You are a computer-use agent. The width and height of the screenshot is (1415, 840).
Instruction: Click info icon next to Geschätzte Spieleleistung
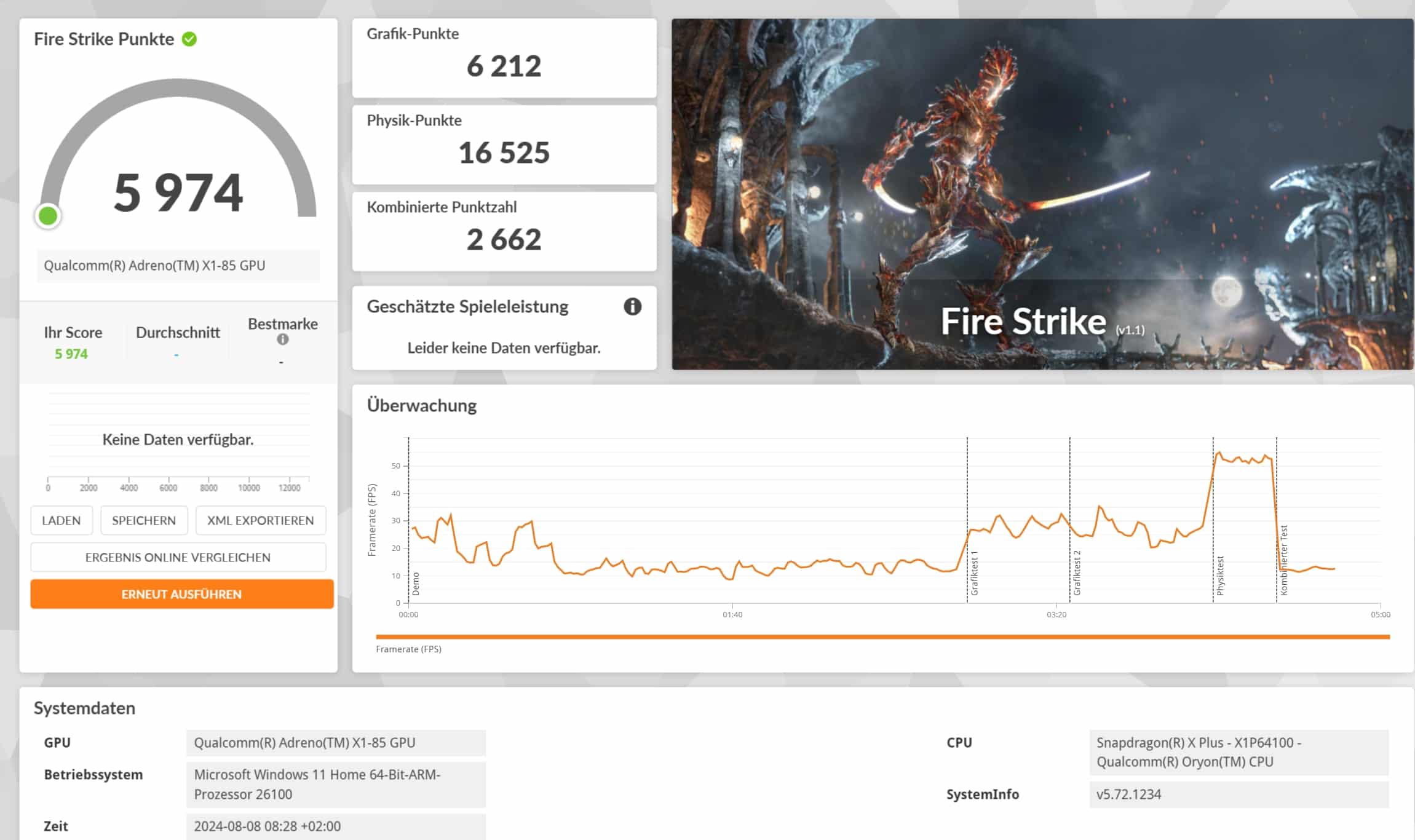pyautogui.click(x=632, y=306)
